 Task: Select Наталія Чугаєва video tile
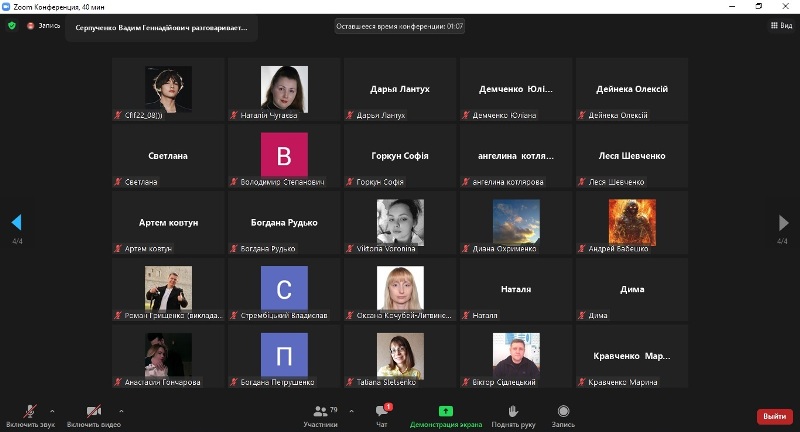click(284, 89)
